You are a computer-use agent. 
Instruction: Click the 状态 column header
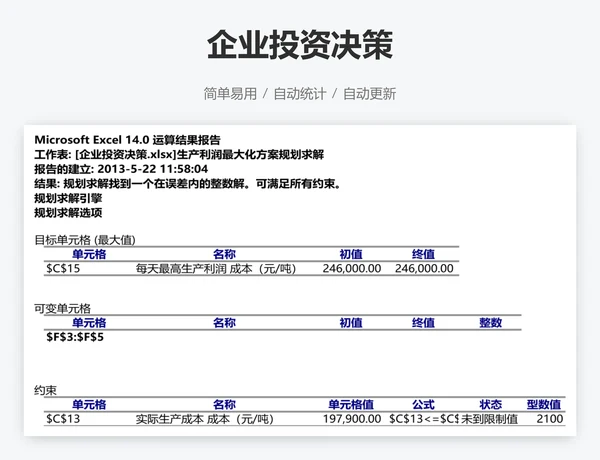click(x=491, y=405)
